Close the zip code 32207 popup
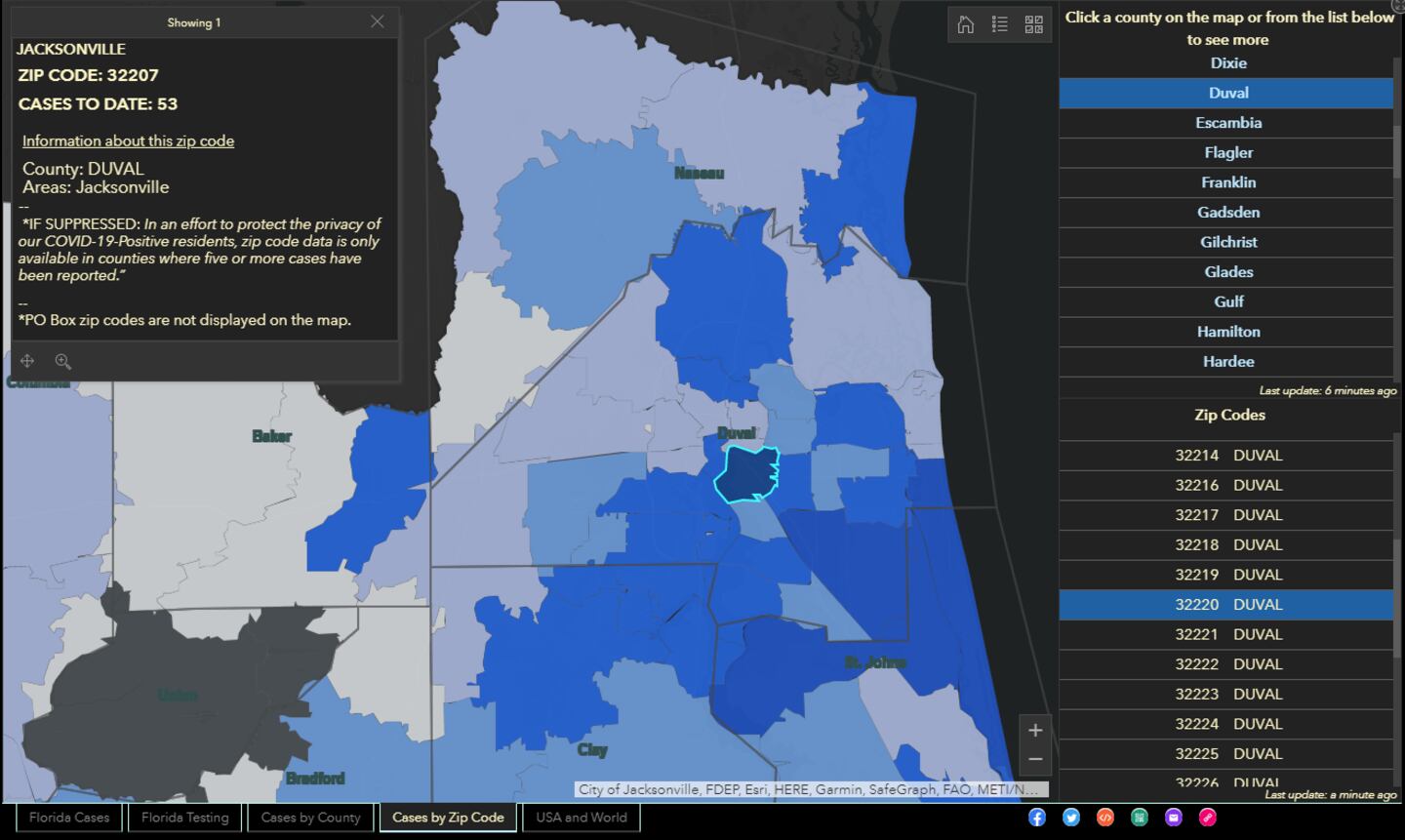 tap(378, 21)
